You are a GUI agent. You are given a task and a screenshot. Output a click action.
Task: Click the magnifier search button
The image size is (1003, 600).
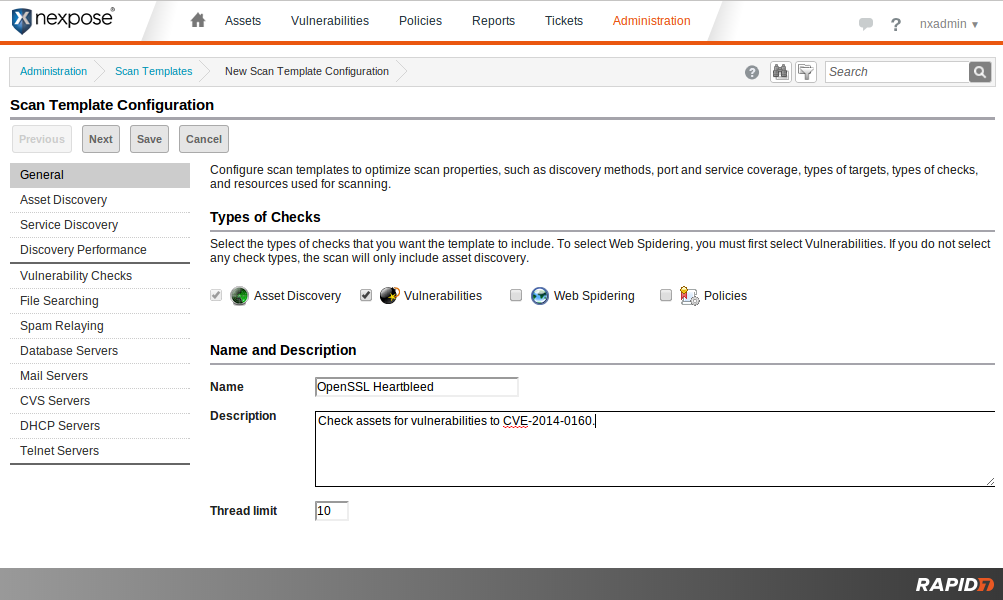(x=980, y=72)
